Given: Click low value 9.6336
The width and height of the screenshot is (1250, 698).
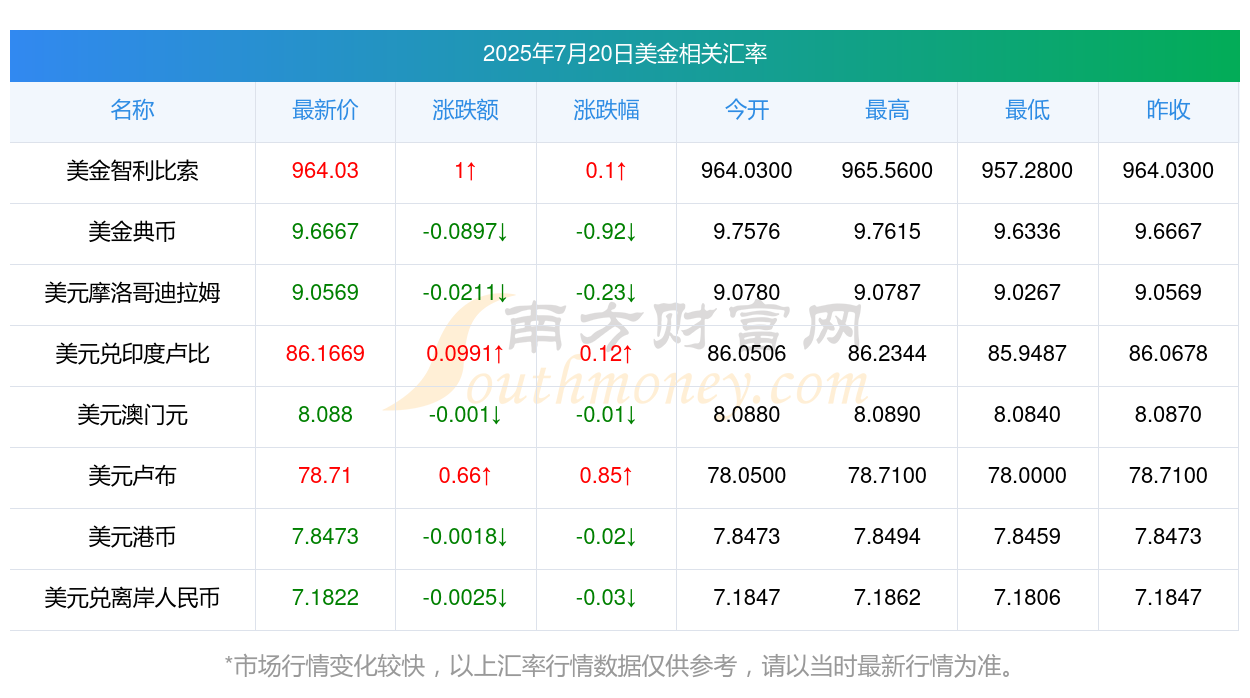Looking at the screenshot, I should click(x=1028, y=232).
